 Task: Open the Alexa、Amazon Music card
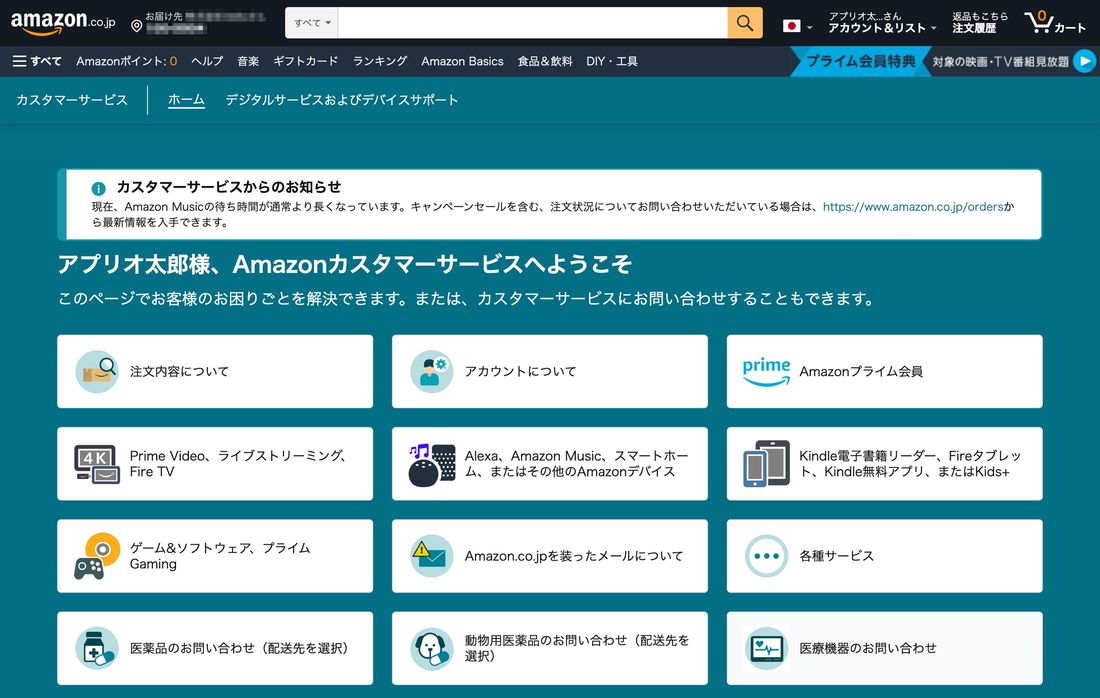(x=549, y=464)
